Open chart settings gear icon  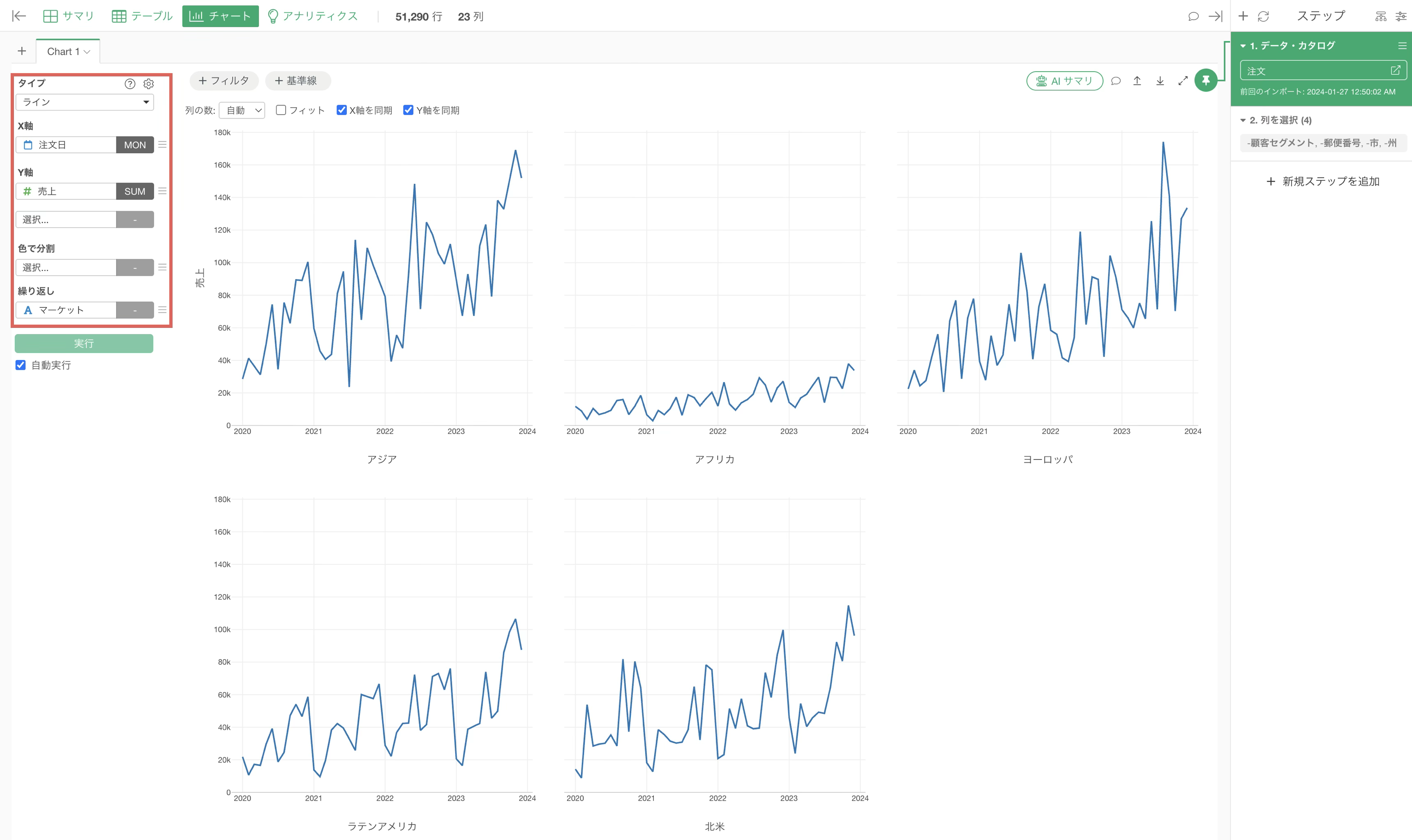(x=148, y=84)
